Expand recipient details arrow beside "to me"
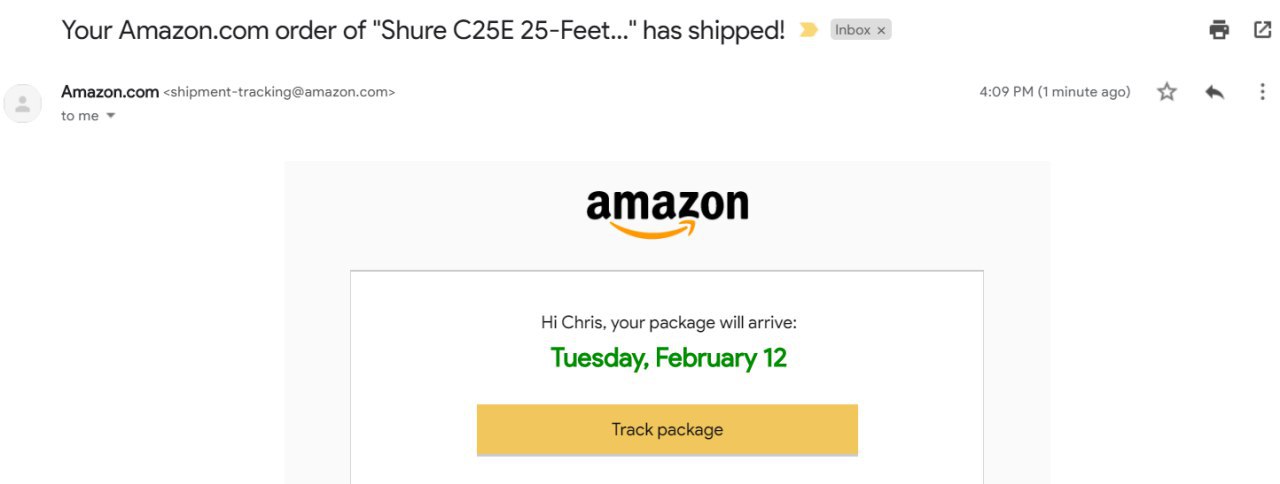This screenshot has width=1280, height=484. (x=110, y=116)
